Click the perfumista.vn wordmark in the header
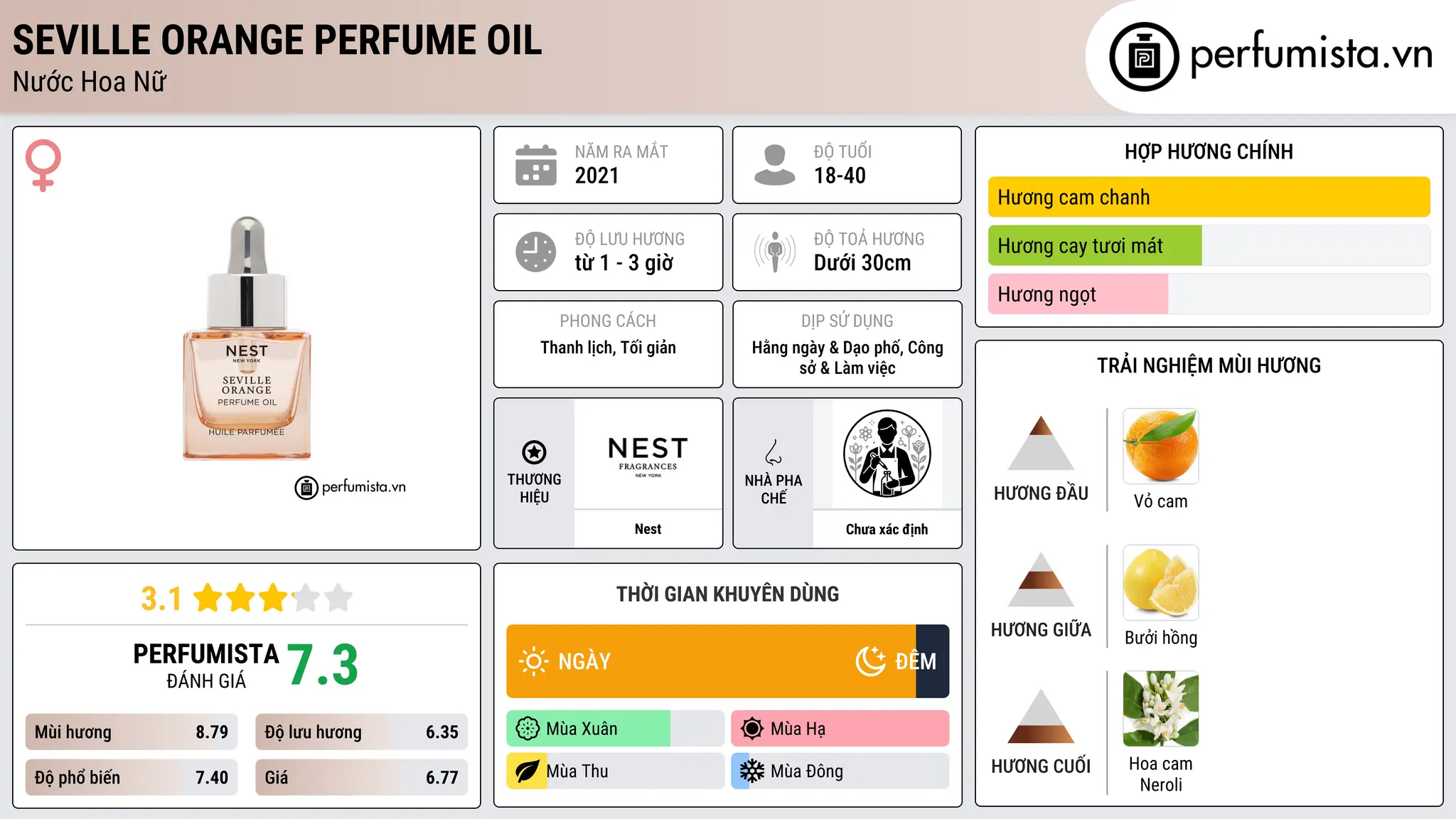 pyautogui.click(x=1311, y=55)
